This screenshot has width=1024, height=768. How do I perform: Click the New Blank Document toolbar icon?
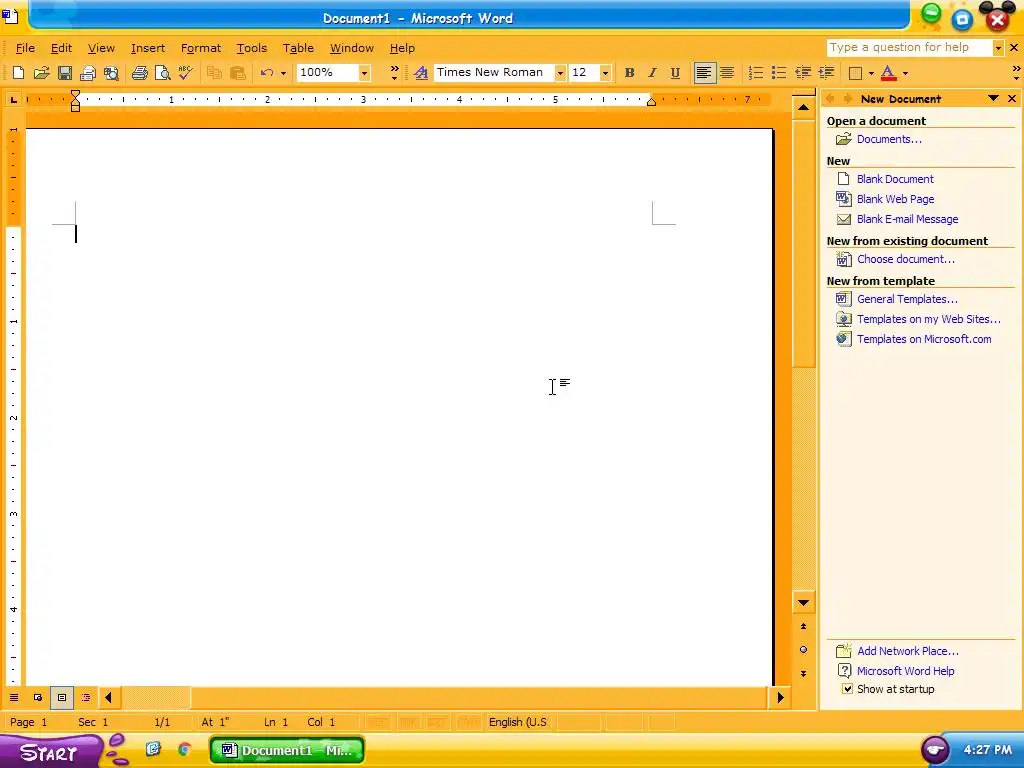18,72
